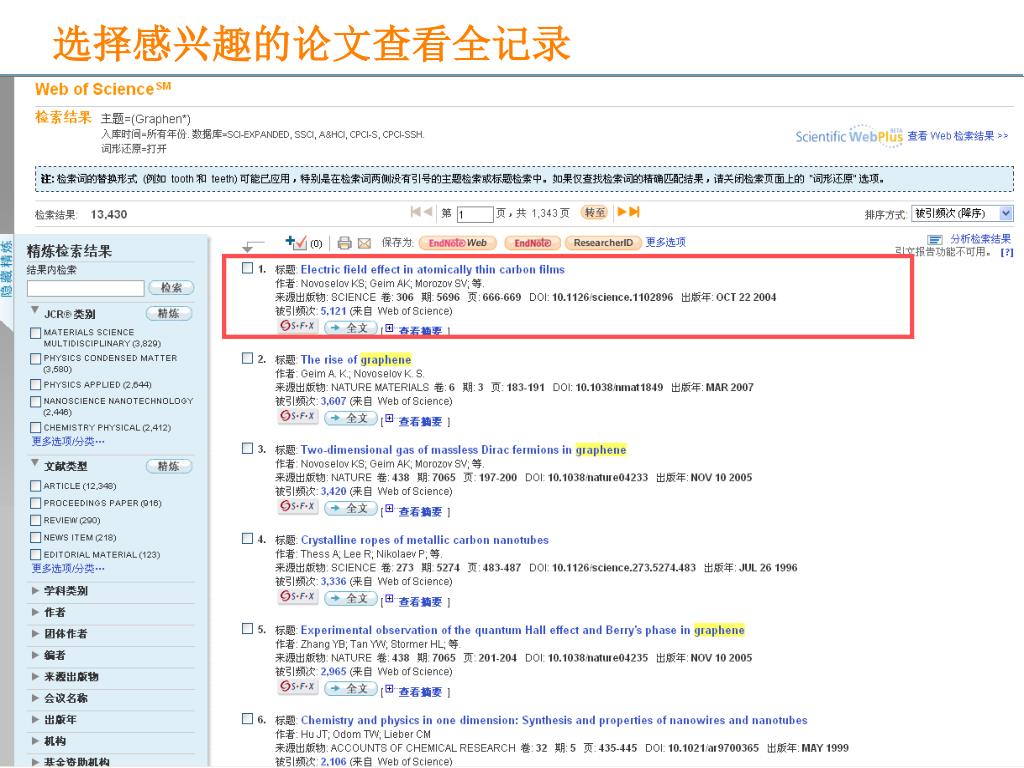1024x768 pixels.
Task: Tick PROCEEDINGS PAPER document type checkbox
Action: (x=36, y=503)
